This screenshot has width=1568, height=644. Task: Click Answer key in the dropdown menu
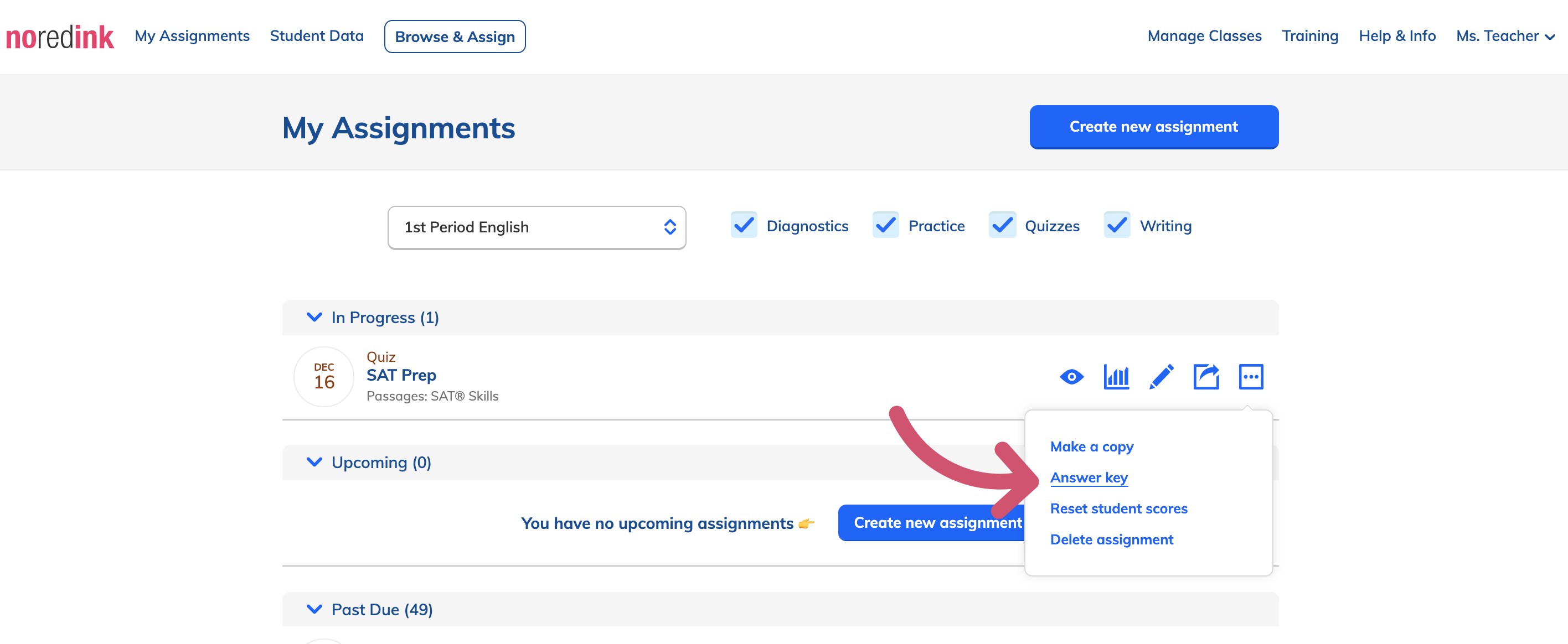pos(1090,477)
